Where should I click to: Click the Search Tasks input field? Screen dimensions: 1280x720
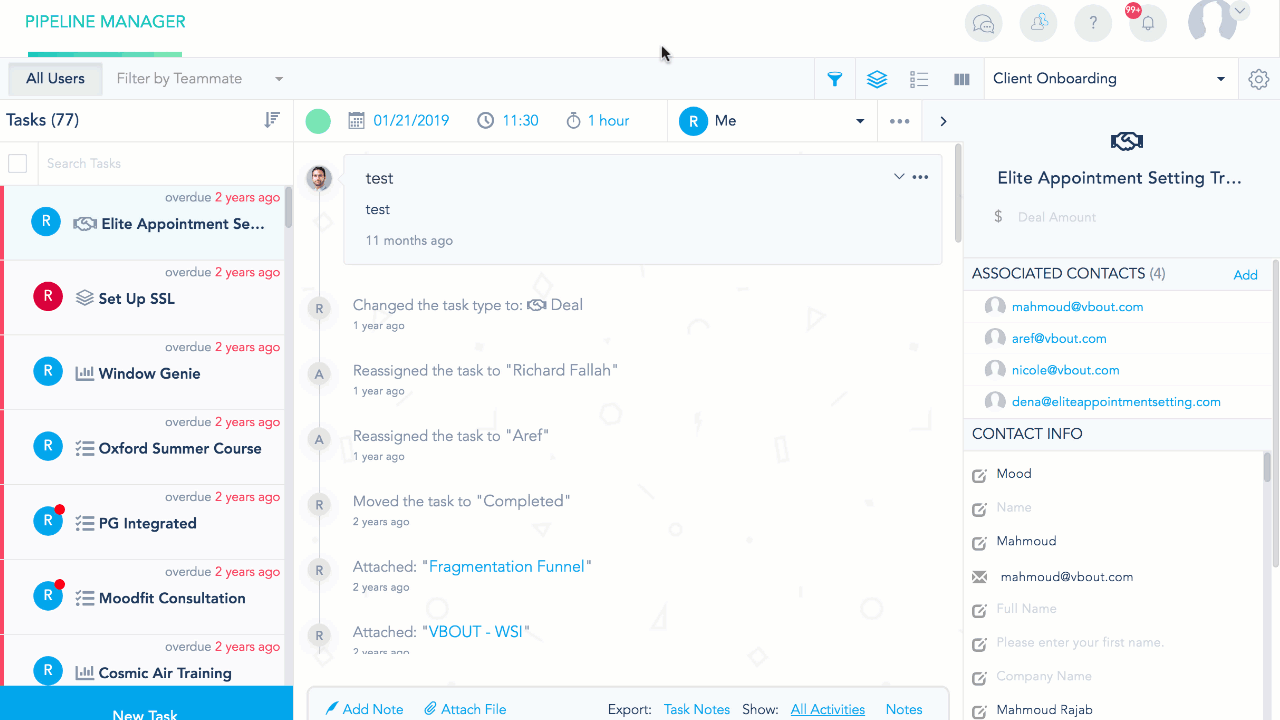pos(165,163)
